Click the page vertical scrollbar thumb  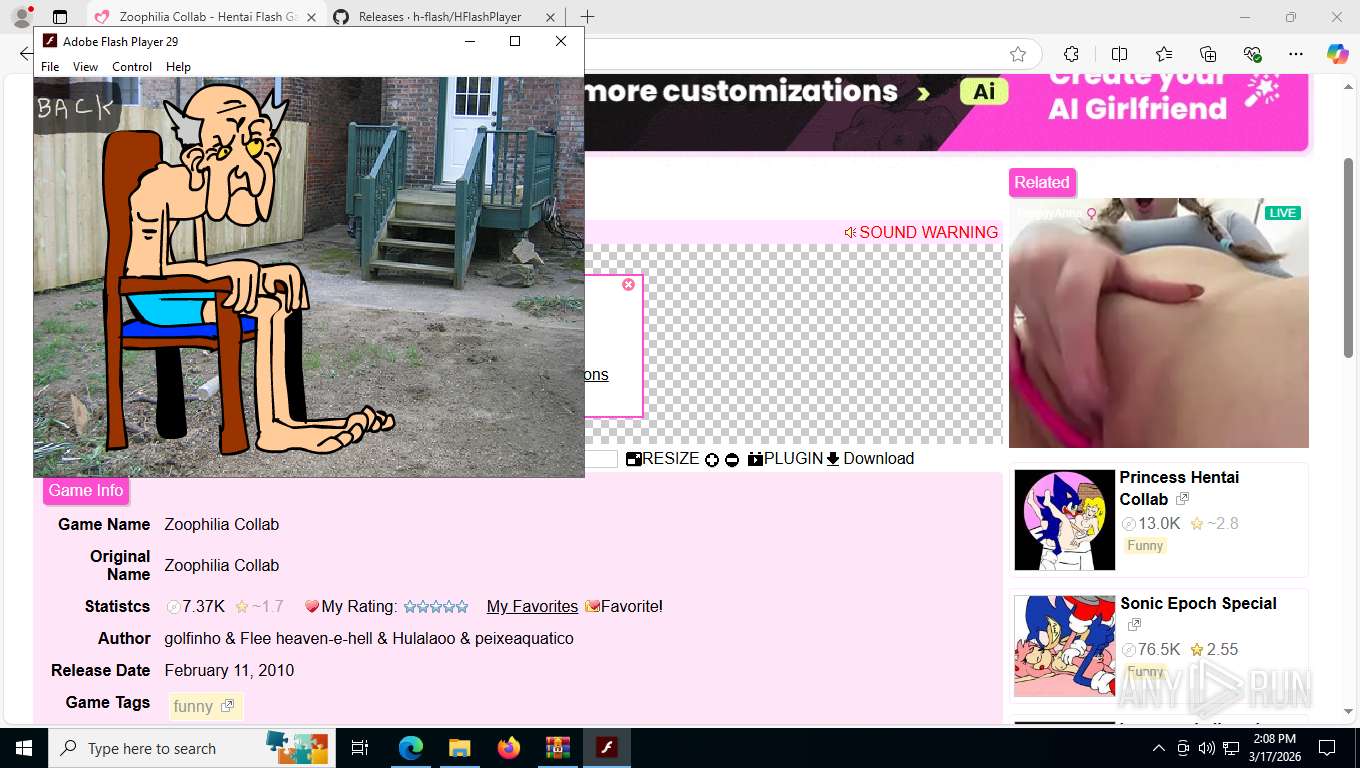point(1349,257)
